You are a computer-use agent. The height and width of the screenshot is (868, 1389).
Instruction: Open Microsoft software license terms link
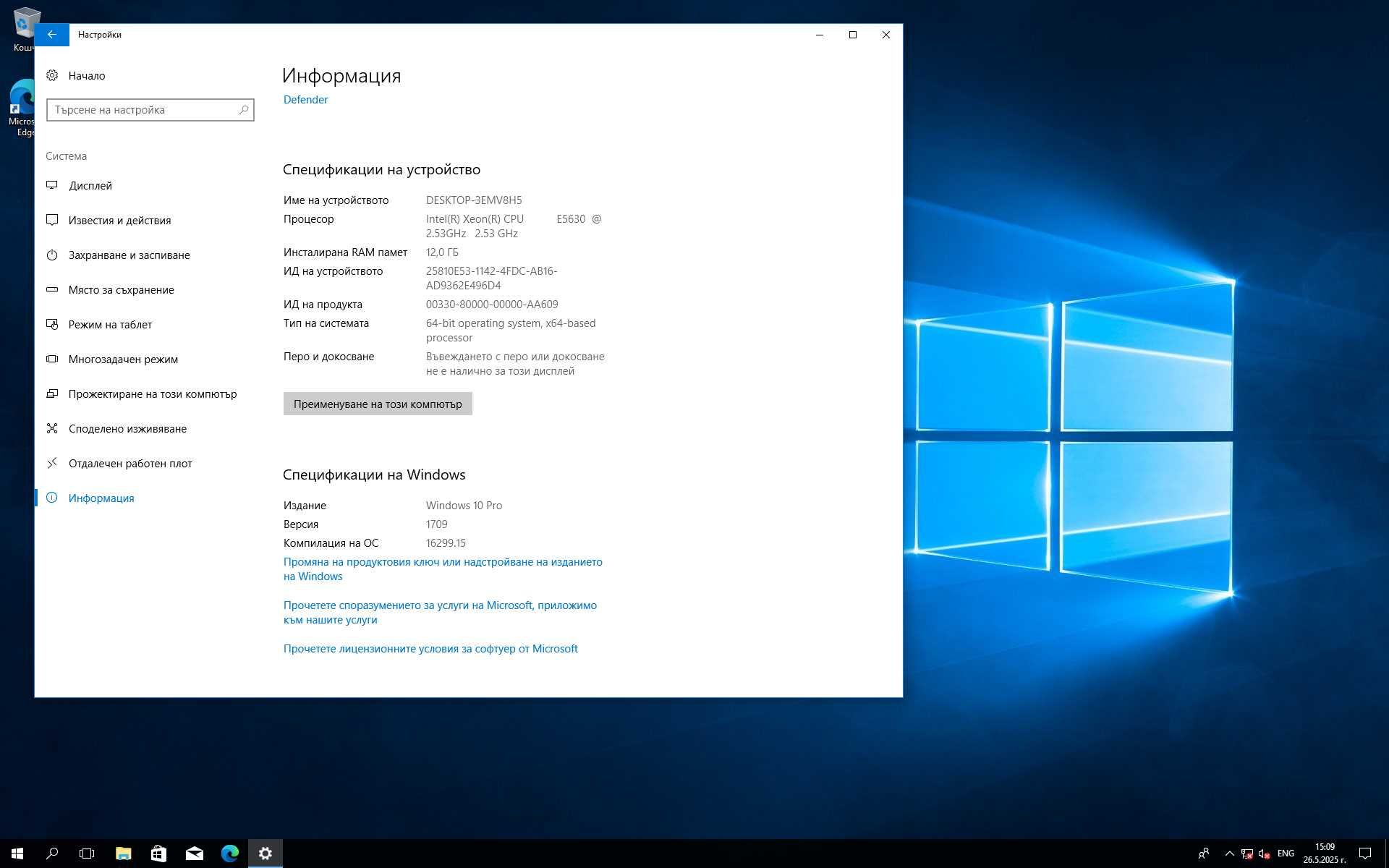click(x=430, y=649)
